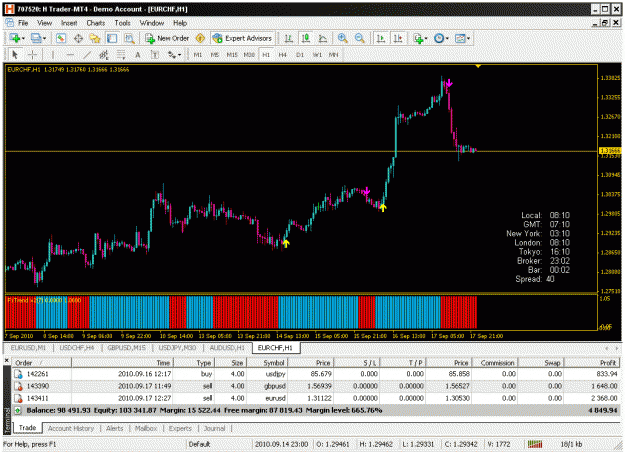Select the crosshair tool
The height and width of the screenshot is (452, 625).
[x=32, y=55]
